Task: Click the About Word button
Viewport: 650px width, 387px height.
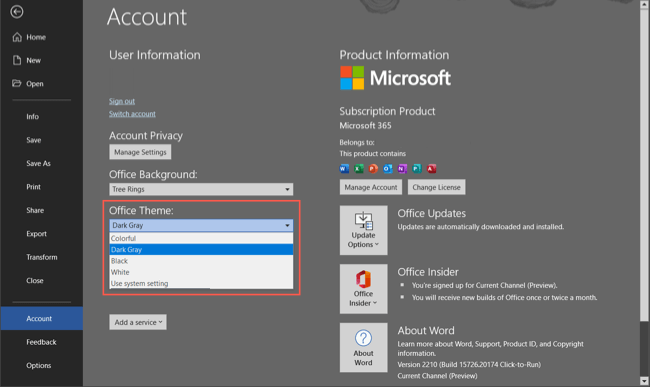Action: tap(364, 348)
